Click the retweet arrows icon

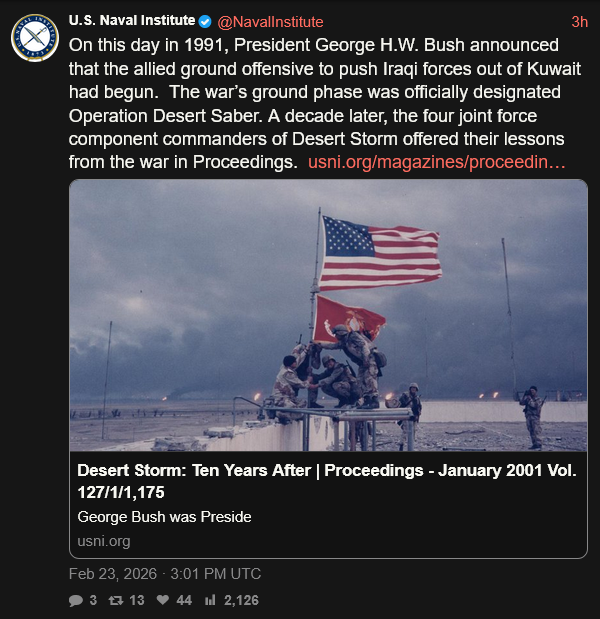116,601
